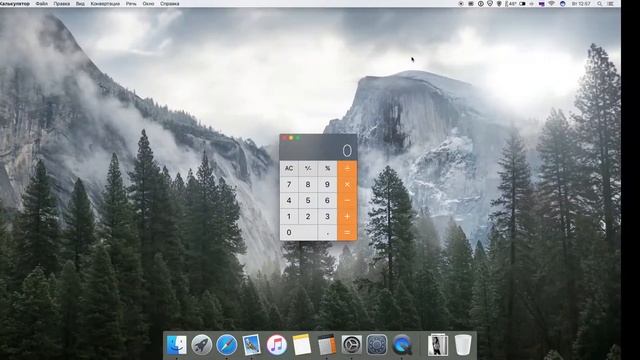The image size is (640, 360).
Task: Click the calculator display showing 0
Action: click(x=318, y=151)
